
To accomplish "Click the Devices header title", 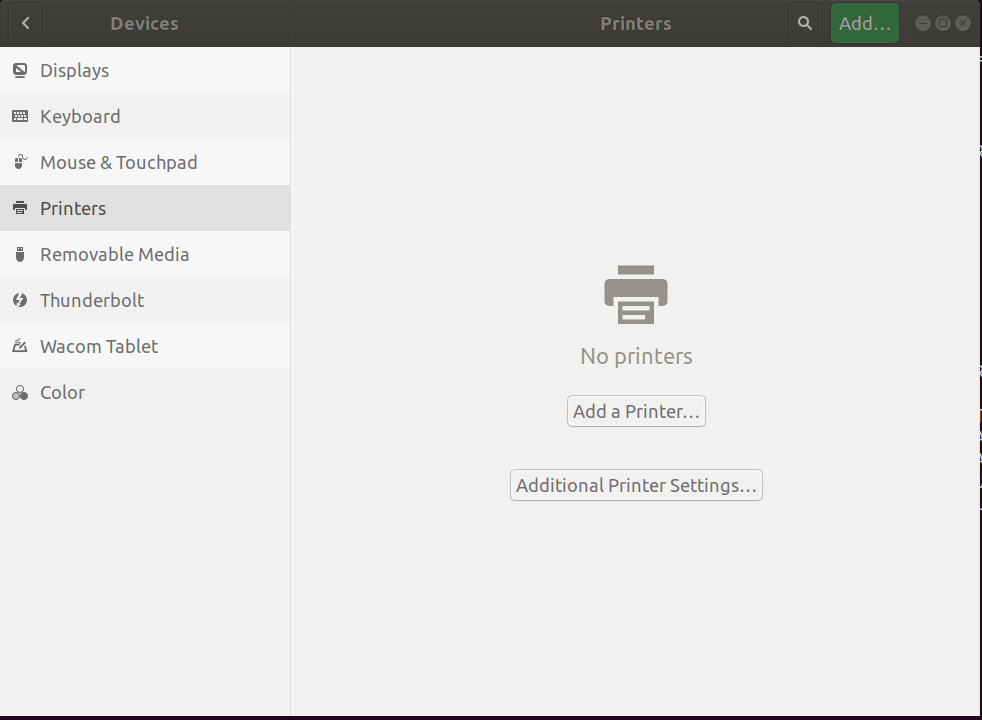I will click(144, 23).
